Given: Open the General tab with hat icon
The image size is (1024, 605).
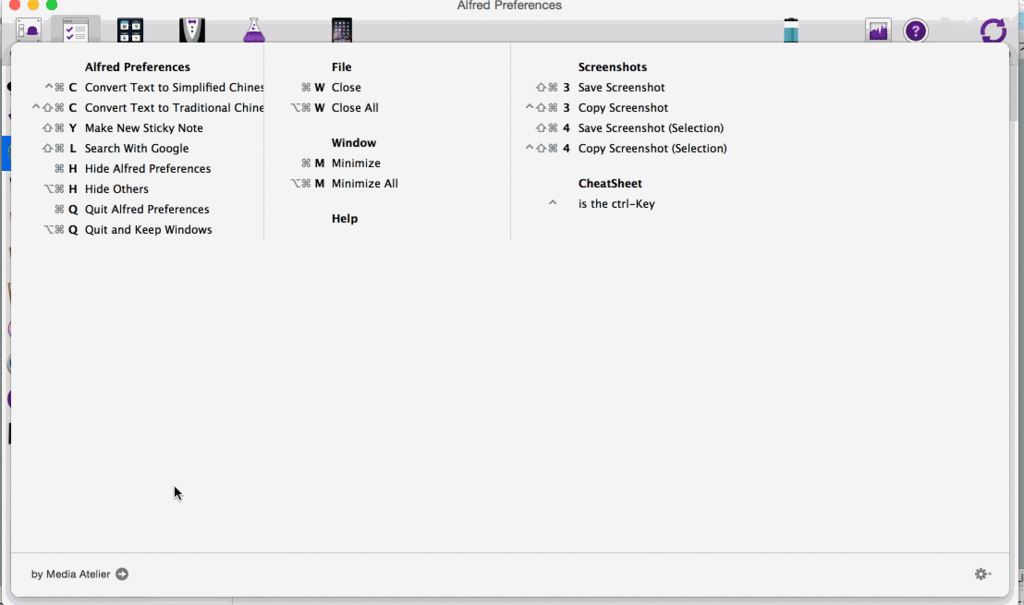Looking at the screenshot, I should click(29, 30).
